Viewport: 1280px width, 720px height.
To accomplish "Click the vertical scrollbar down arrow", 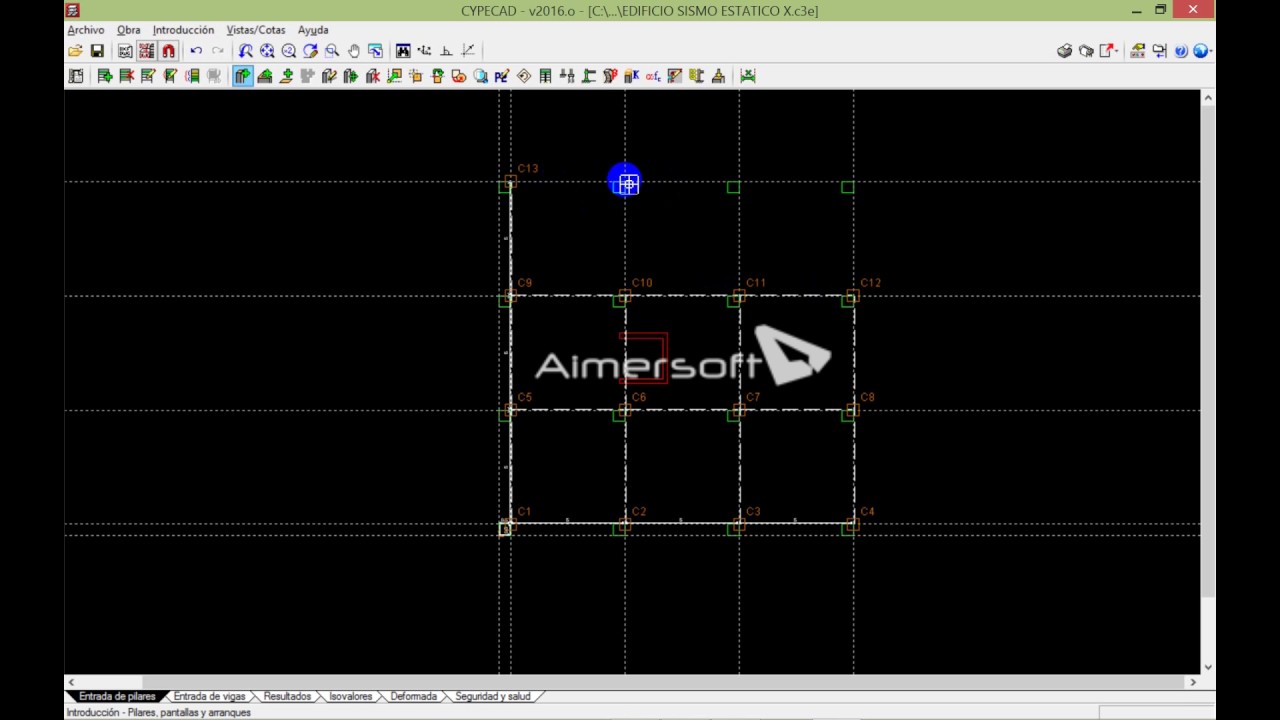I will 1208,667.
